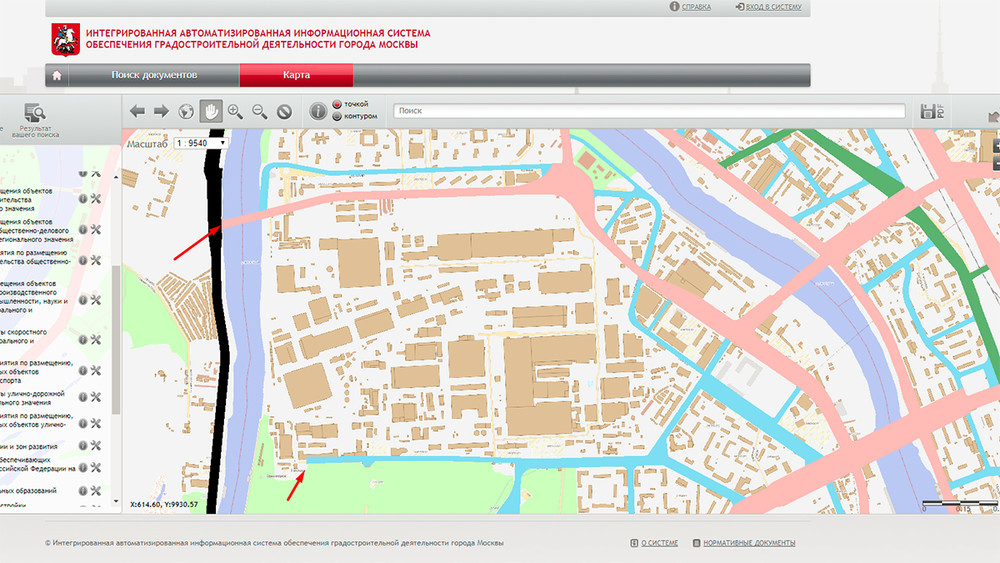1000x563 pixels.
Task: Open НОРМАТИВНЫЕ ДОКУМЕНТЫ link
Action: 749,543
